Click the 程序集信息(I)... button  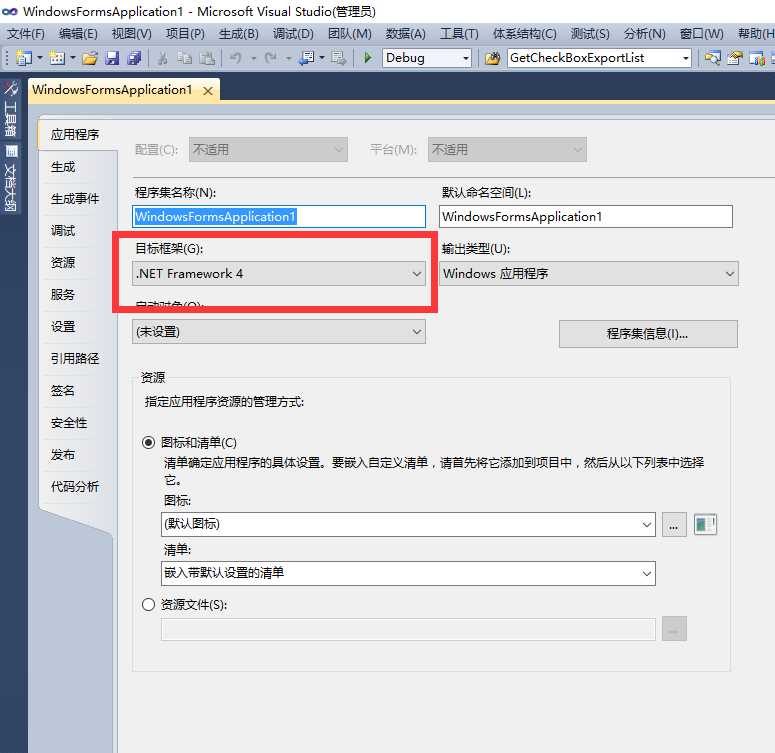(648, 334)
